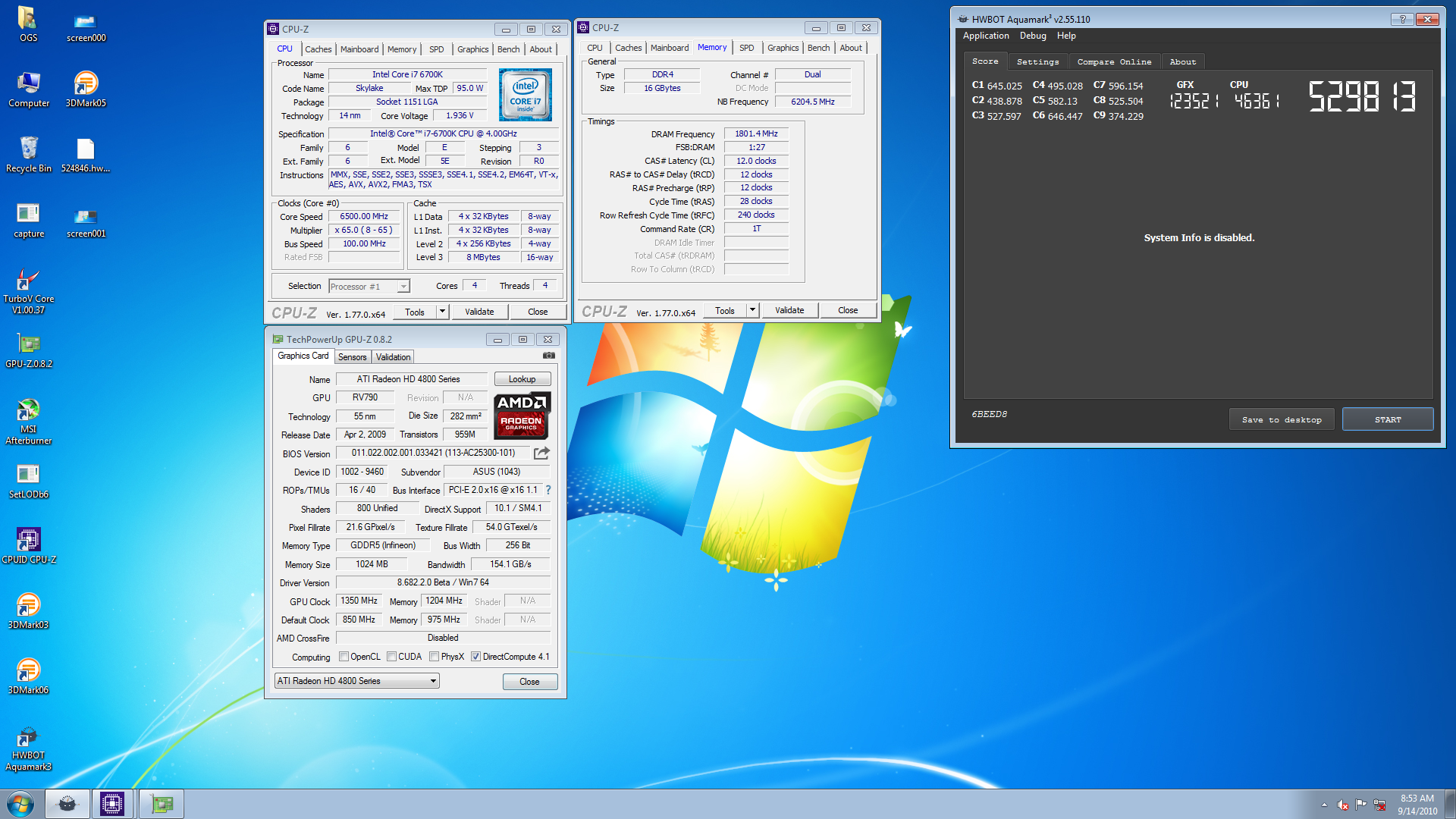Click GPU-Z screenshot camera icon
The width and height of the screenshot is (1456, 819).
coord(549,355)
